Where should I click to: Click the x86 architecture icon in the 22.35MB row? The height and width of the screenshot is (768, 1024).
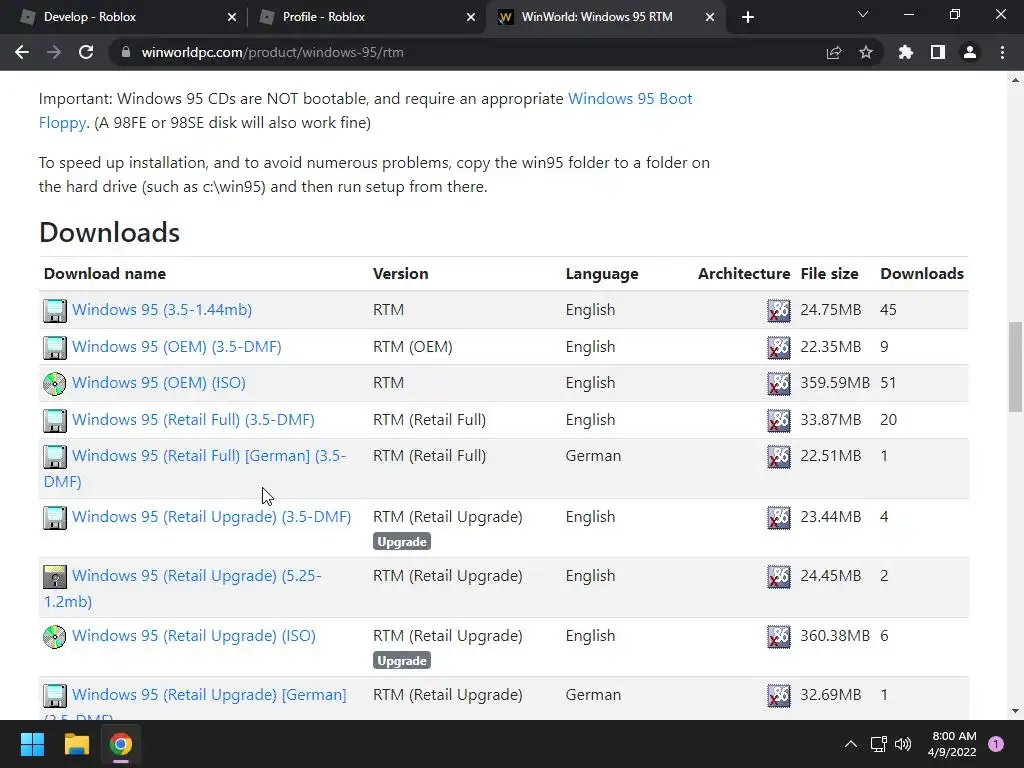point(778,347)
